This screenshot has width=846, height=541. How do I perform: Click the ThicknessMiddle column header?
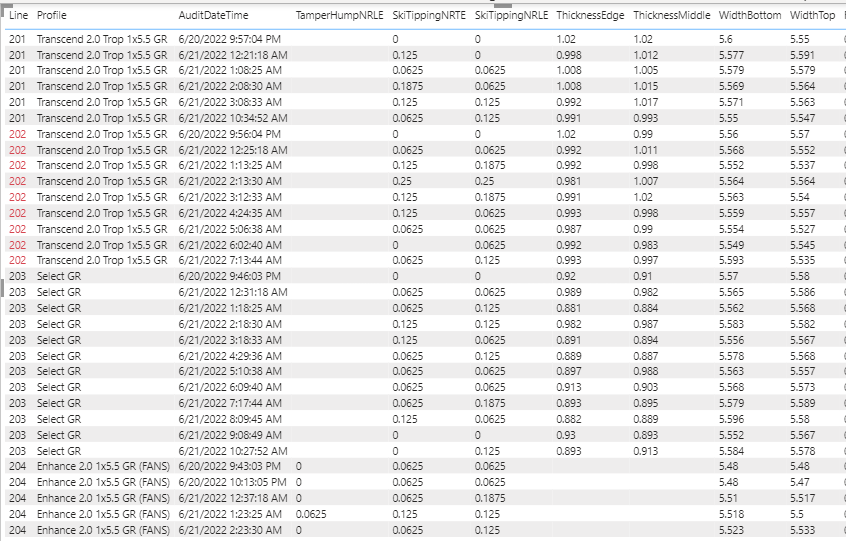pyautogui.click(x=672, y=15)
